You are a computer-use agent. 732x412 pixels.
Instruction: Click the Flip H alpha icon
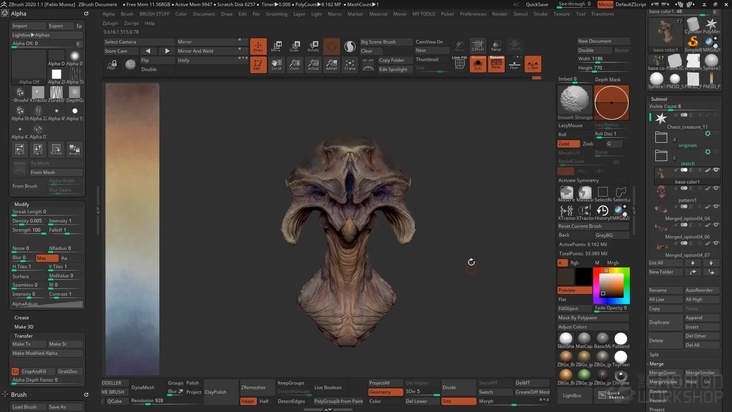tap(20, 149)
